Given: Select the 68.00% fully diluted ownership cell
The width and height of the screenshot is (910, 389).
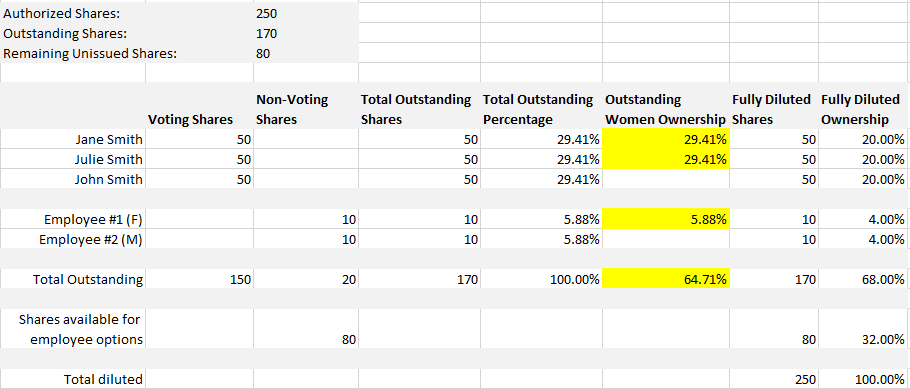Looking at the screenshot, I should (x=863, y=279).
